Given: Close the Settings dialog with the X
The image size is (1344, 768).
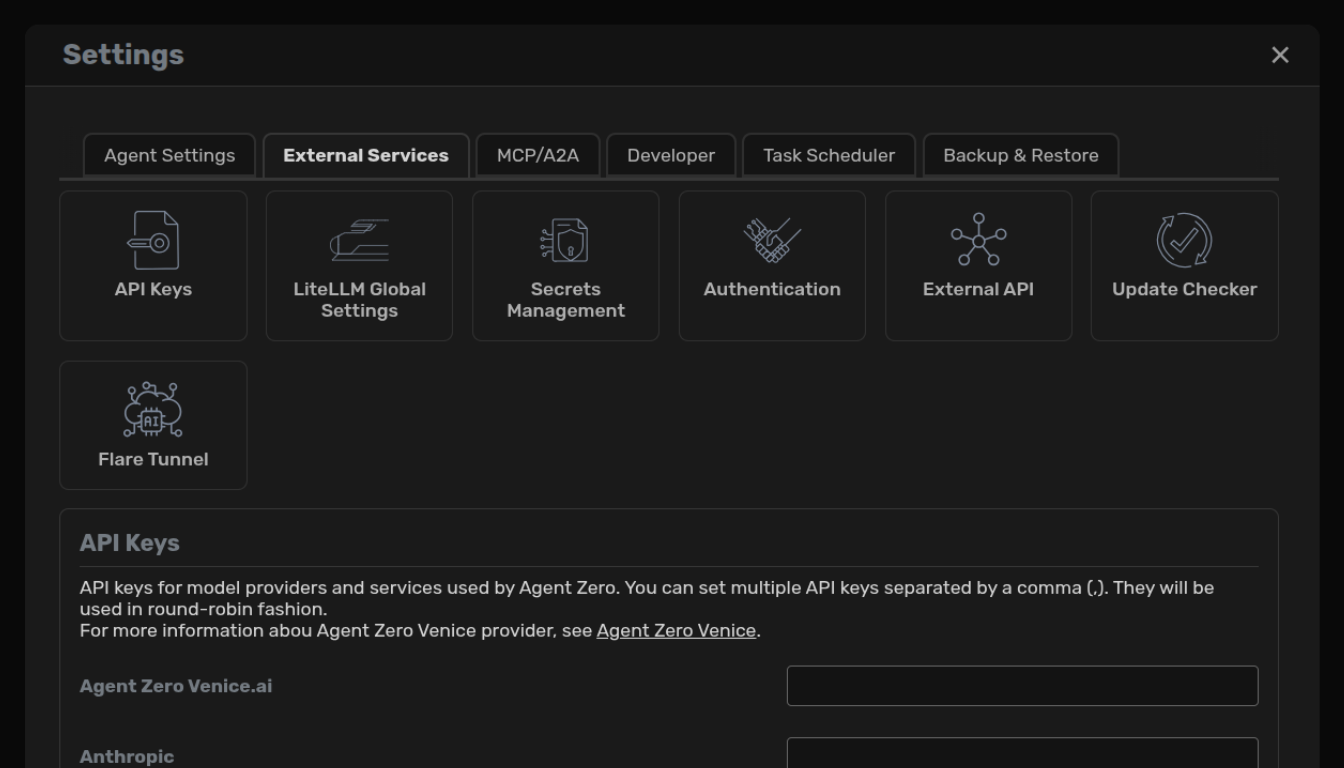Looking at the screenshot, I should coord(1280,55).
